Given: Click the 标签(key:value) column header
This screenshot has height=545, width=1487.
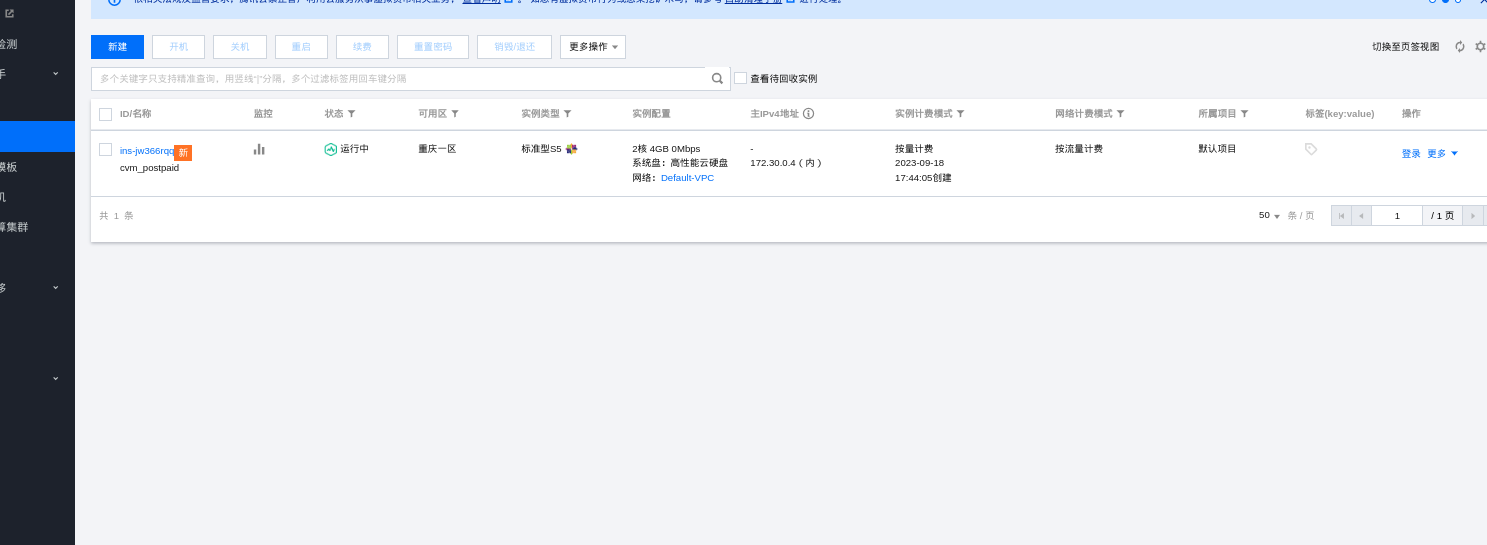Looking at the screenshot, I should [1339, 114].
